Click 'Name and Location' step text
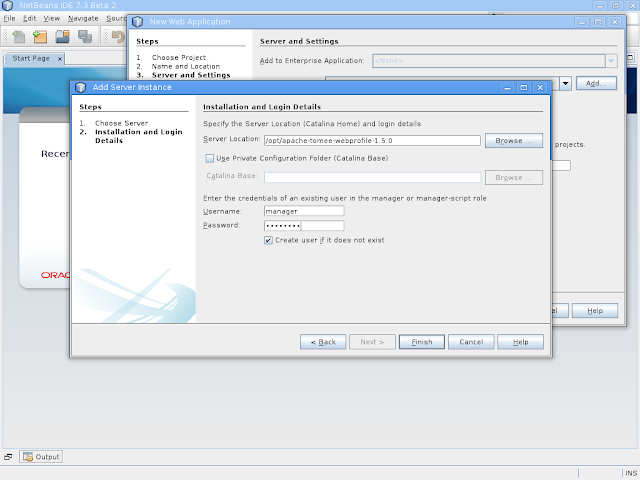 [186, 66]
